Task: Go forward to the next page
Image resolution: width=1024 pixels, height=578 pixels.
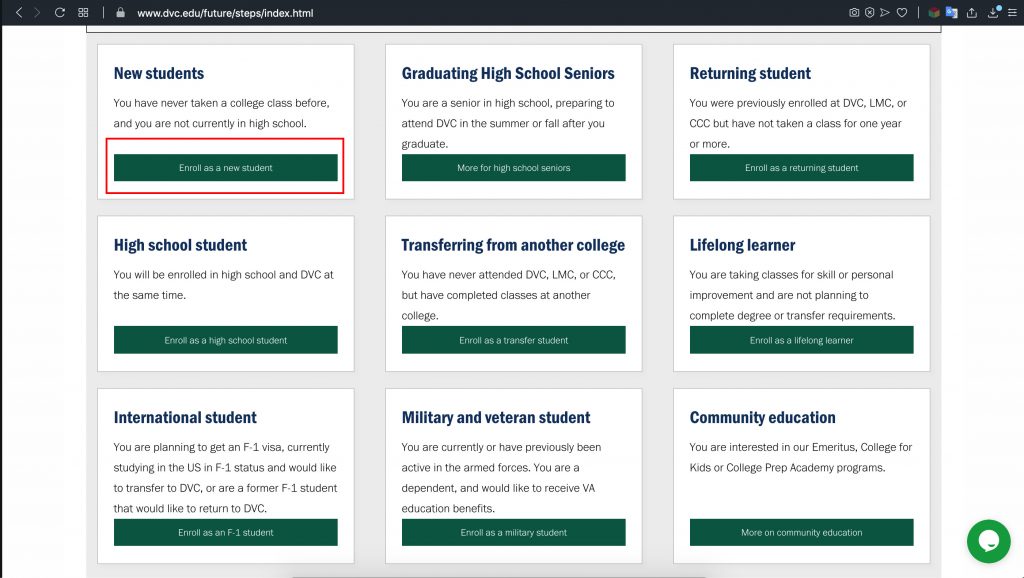Action: tap(37, 12)
